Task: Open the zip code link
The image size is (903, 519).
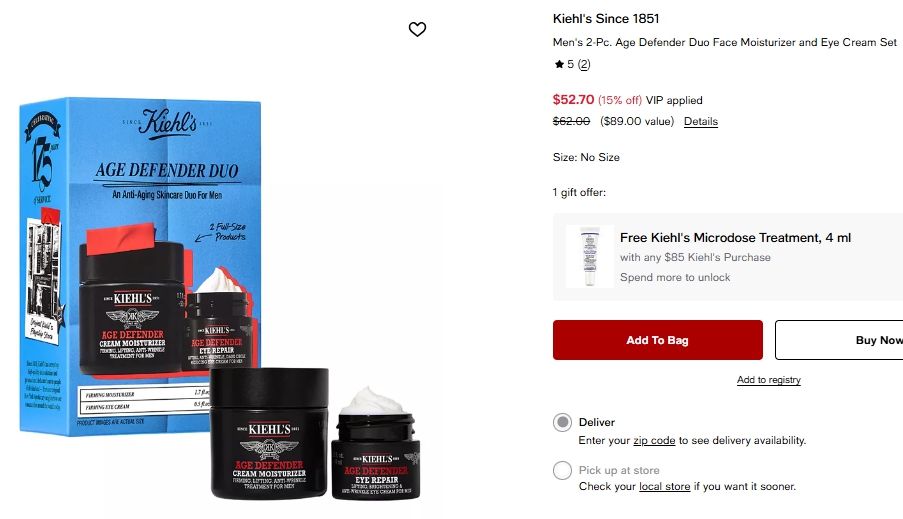Action: click(654, 440)
